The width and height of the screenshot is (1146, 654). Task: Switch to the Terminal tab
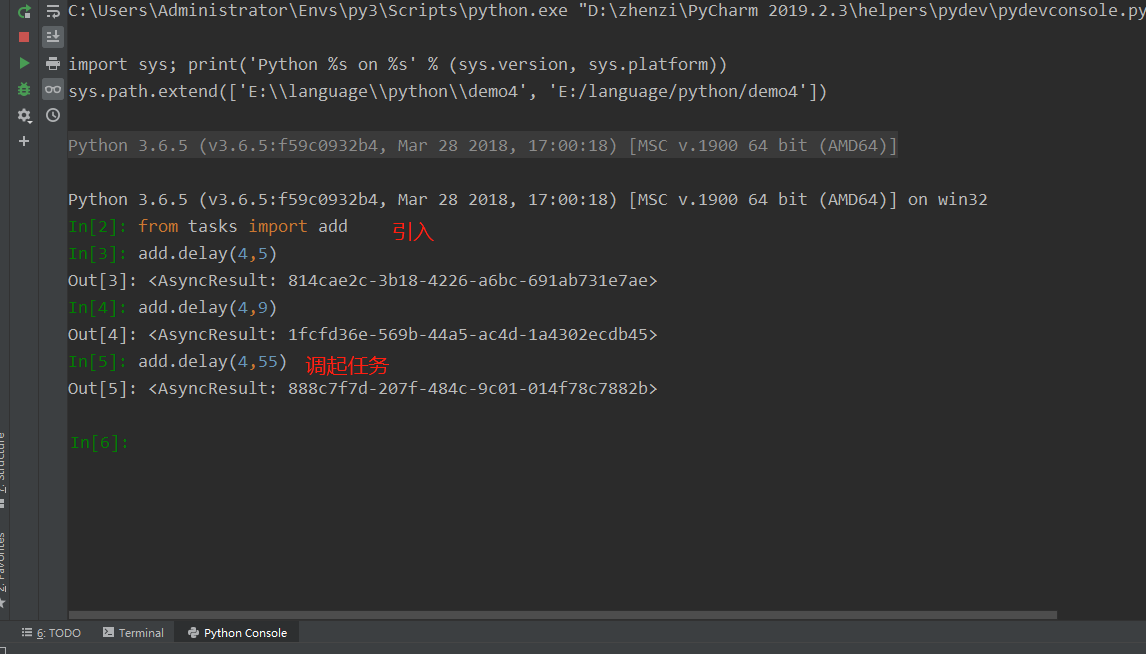tap(133, 633)
